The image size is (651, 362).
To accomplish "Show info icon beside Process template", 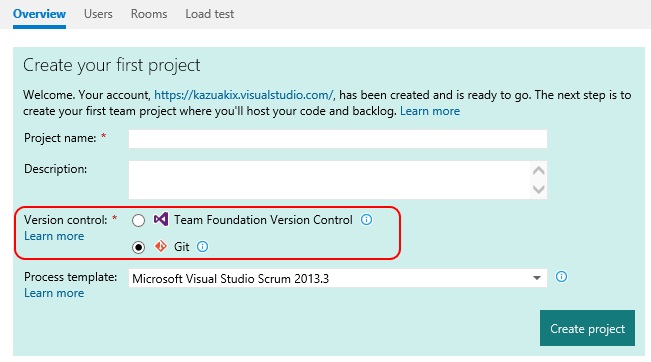I will [x=561, y=276].
